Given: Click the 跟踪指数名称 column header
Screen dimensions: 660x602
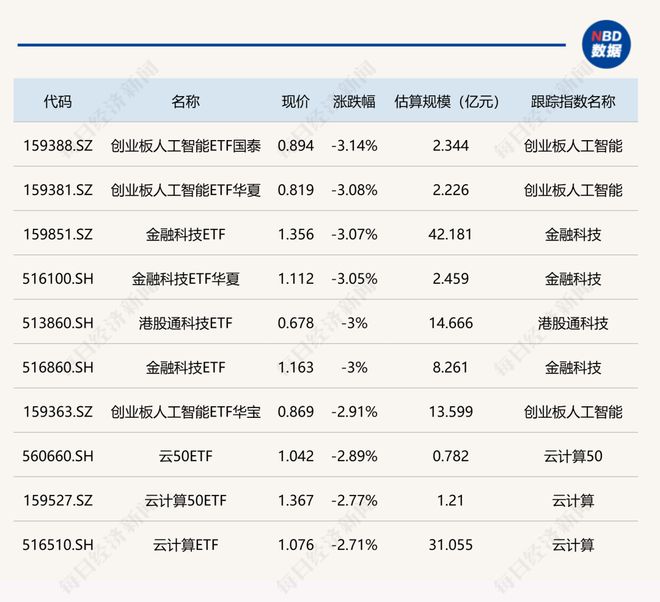Looking at the screenshot, I should click(573, 101).
